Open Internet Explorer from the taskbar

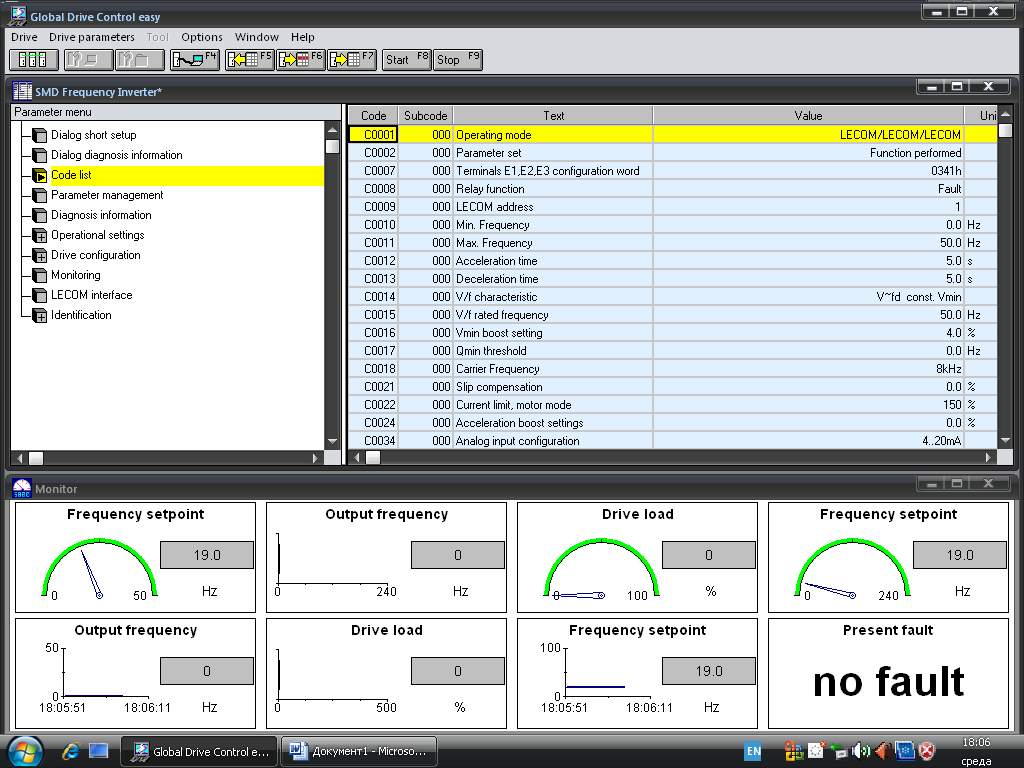click(71, 750)
